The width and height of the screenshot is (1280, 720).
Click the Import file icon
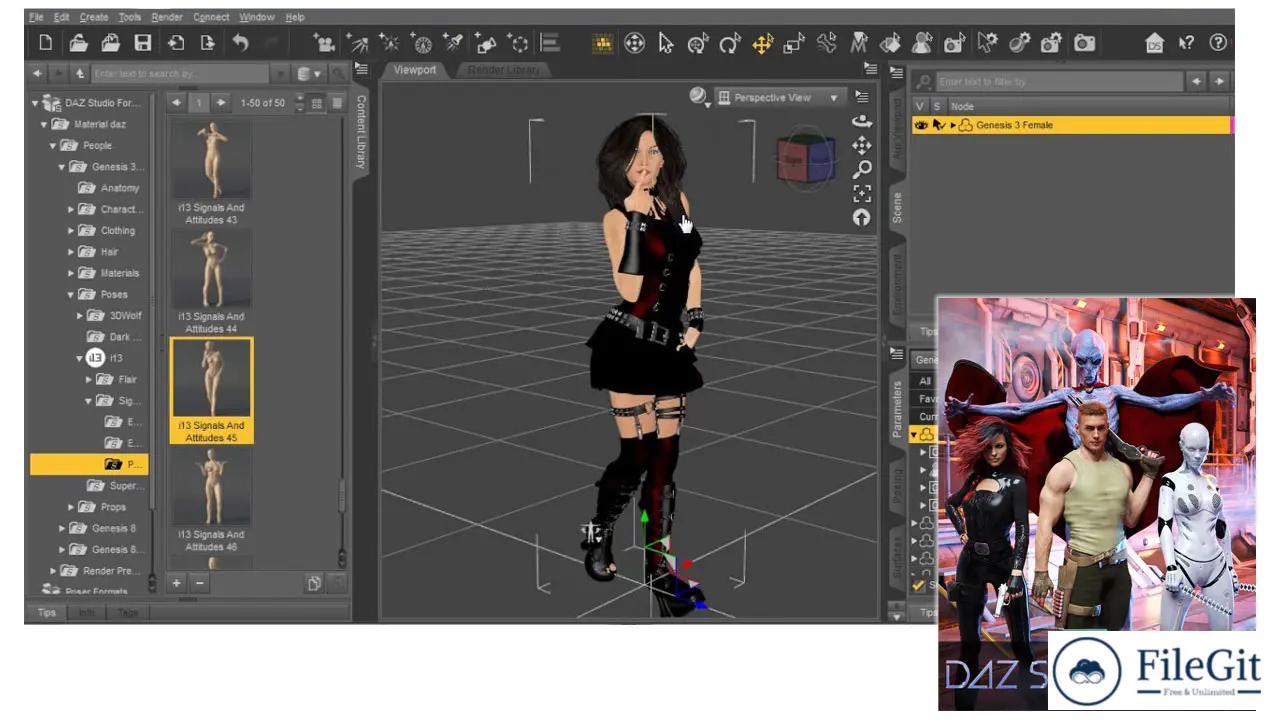(176, 43)
